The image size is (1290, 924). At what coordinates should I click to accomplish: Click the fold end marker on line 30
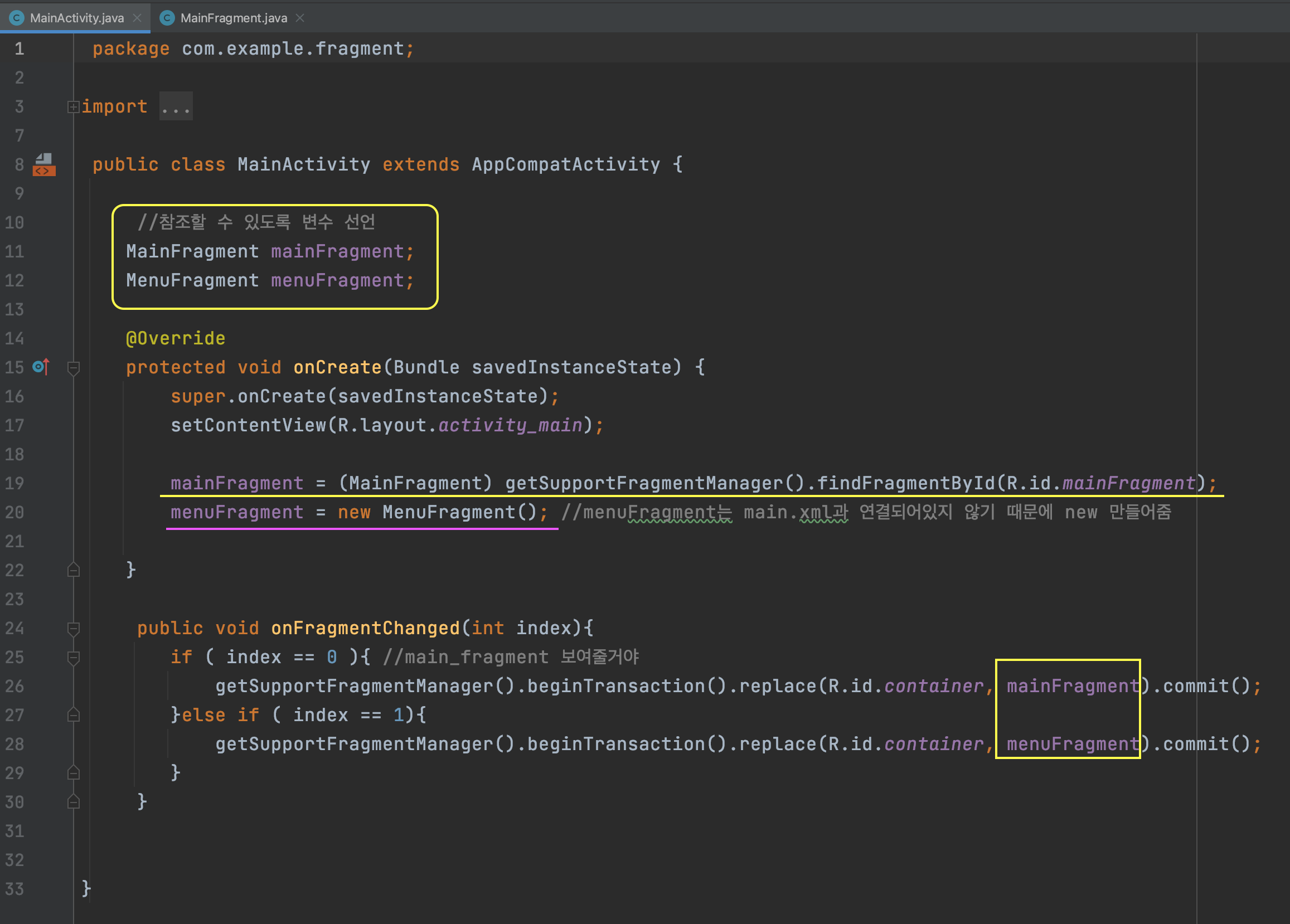(x=74, y=802)
